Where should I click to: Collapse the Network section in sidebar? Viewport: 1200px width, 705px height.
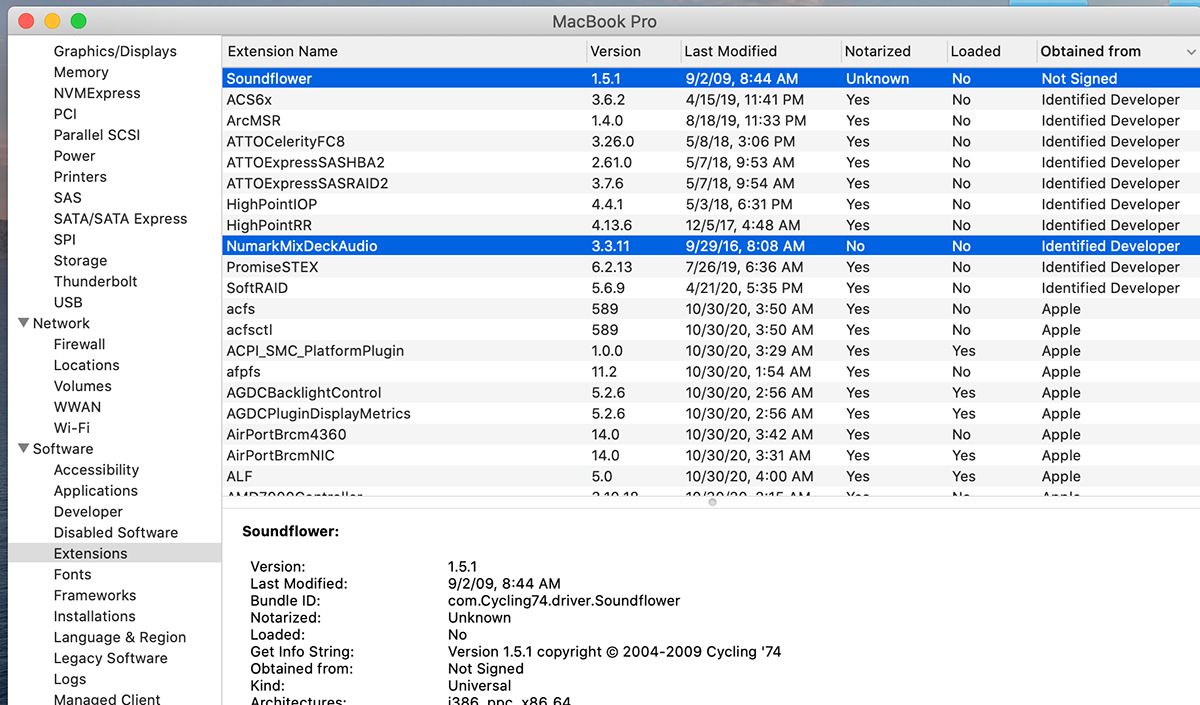point(23,323)
